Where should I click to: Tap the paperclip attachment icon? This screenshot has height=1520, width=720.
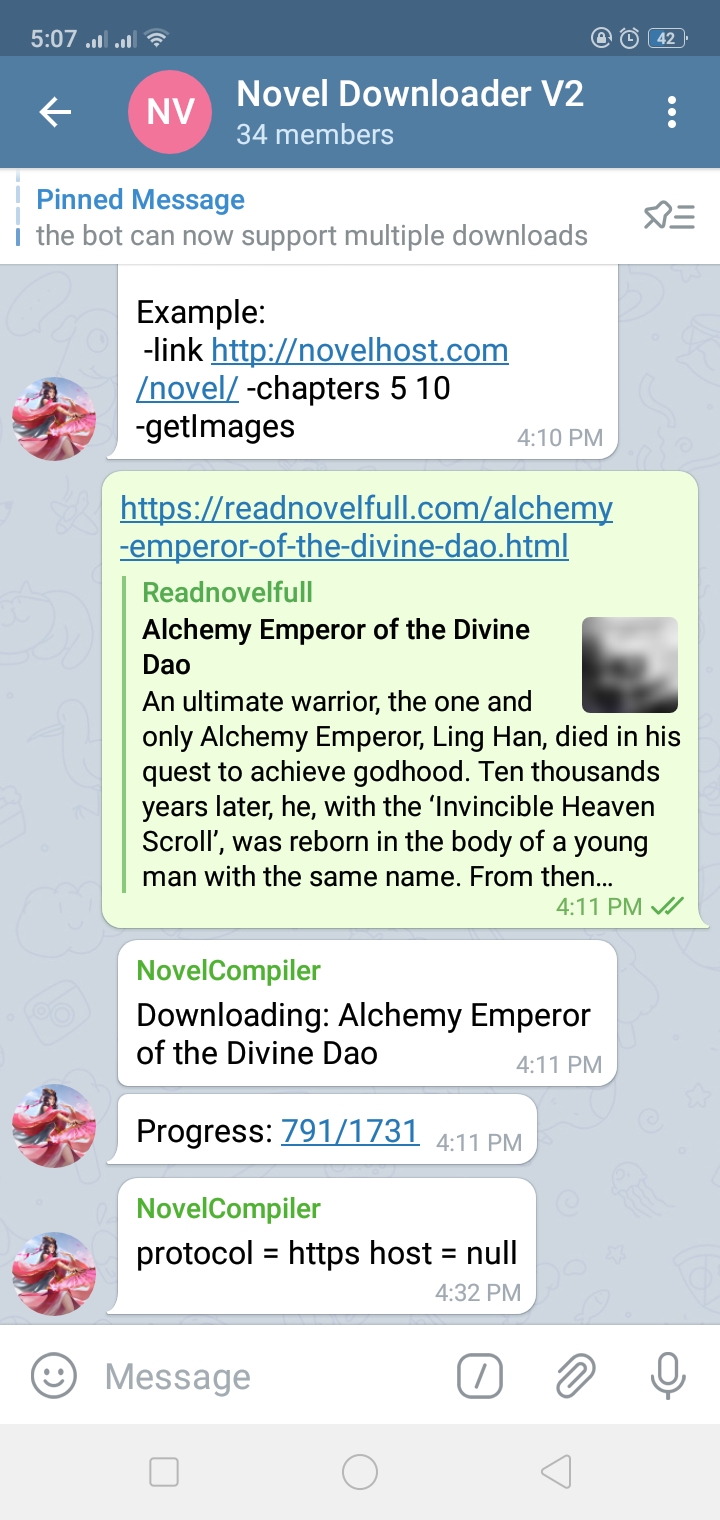tap(576, 1376)
